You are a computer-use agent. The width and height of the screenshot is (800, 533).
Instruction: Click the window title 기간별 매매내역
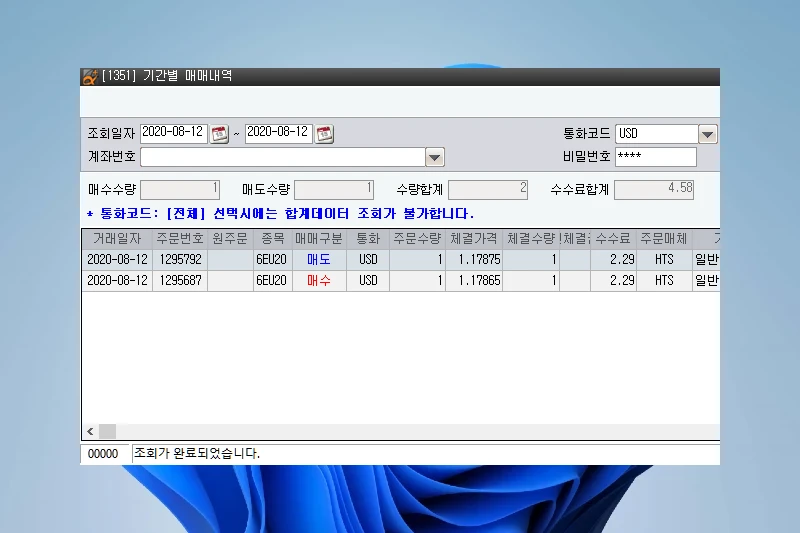pyautogui.click(x=187, y=76)
